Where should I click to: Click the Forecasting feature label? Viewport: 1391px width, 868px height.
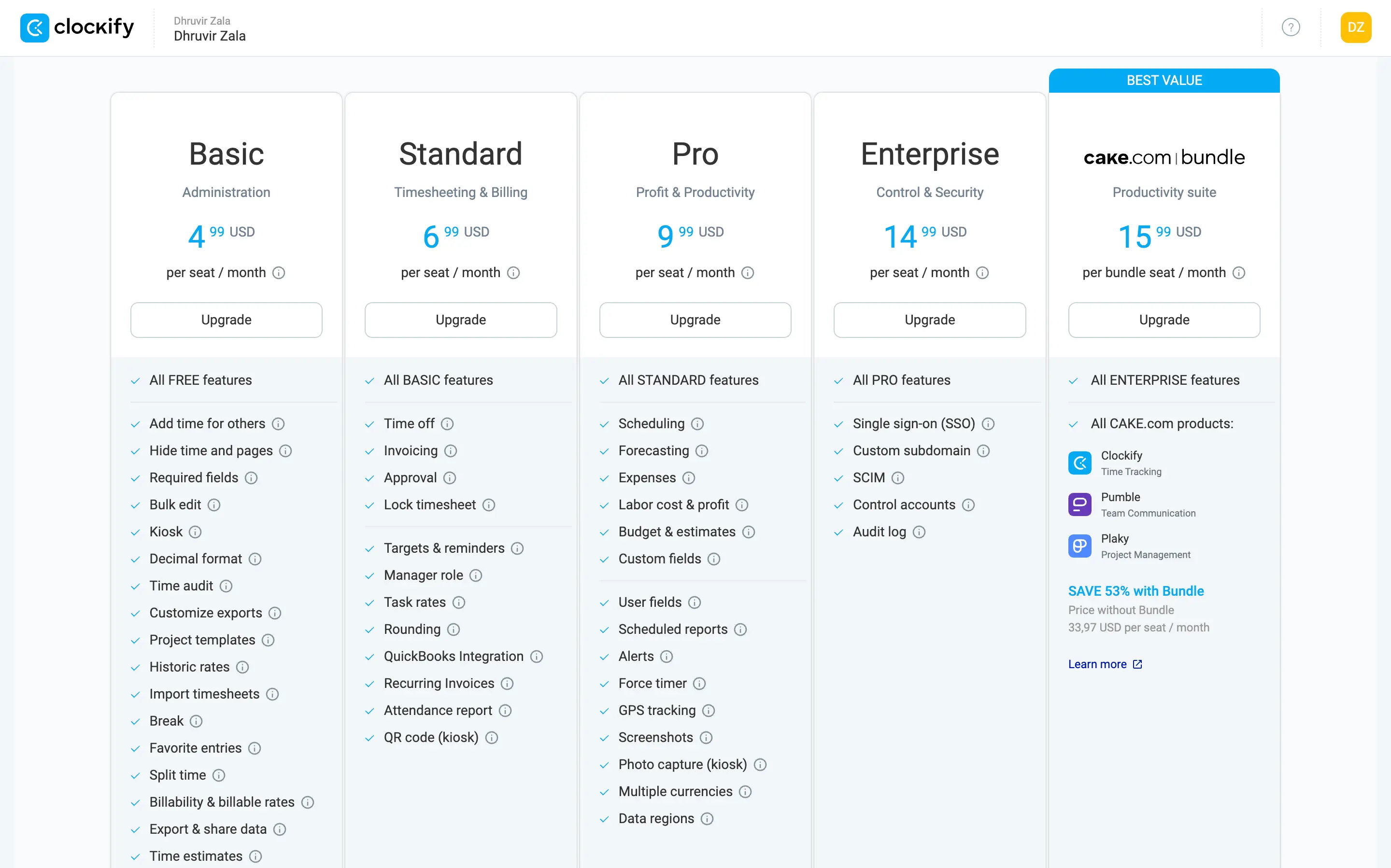(x=653, y=451)
